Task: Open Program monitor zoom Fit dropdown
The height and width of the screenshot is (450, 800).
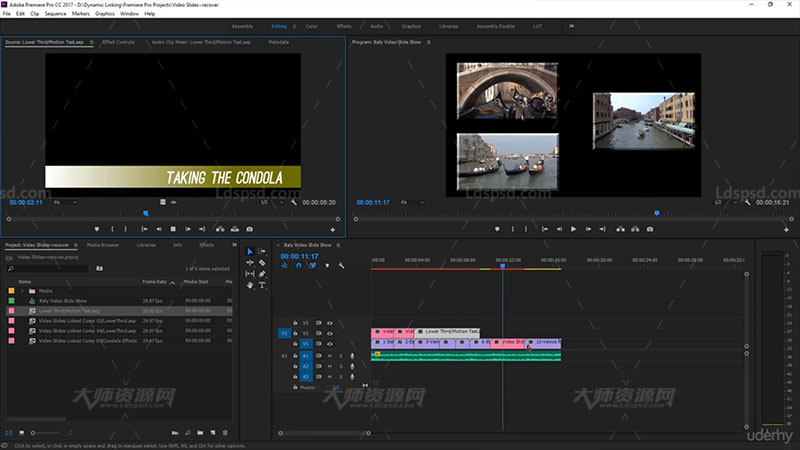Action: click(412, 203)
